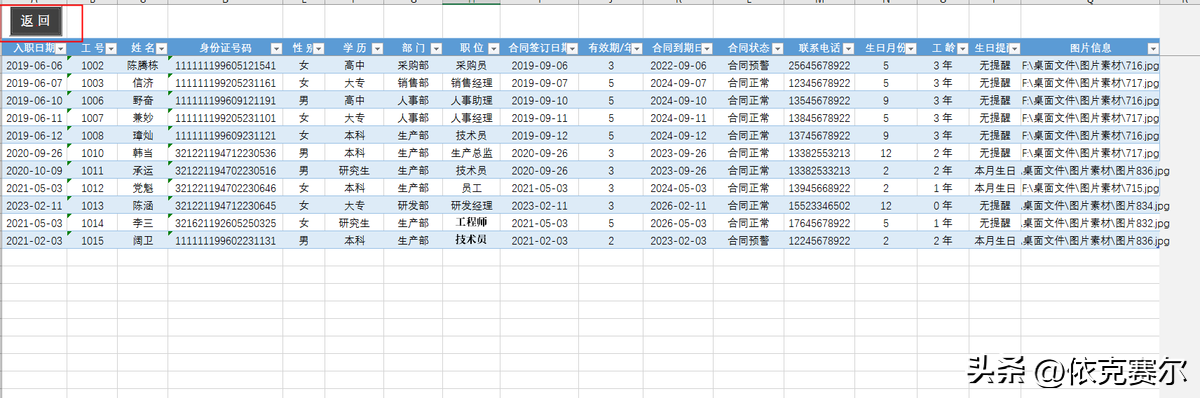Click the 采购部 department cell

coord(413,65)
